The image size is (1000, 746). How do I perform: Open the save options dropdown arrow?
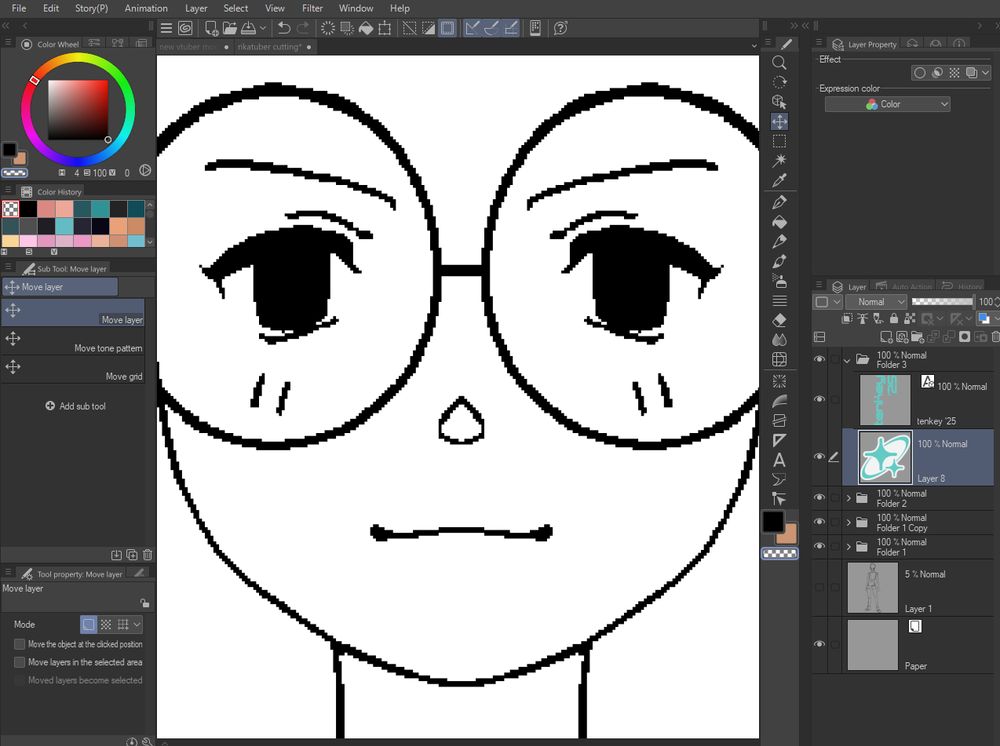[263, 28]
